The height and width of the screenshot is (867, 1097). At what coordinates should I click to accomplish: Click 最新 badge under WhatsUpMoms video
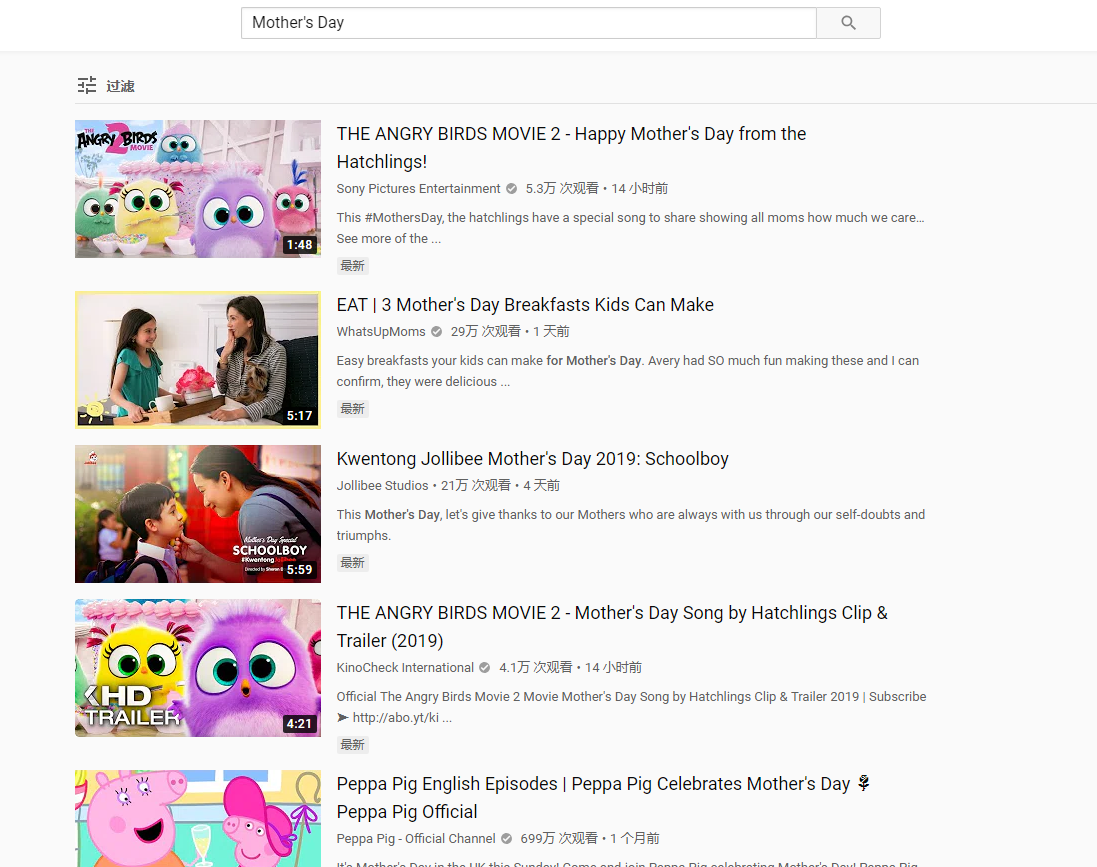[x=353, y=409]
